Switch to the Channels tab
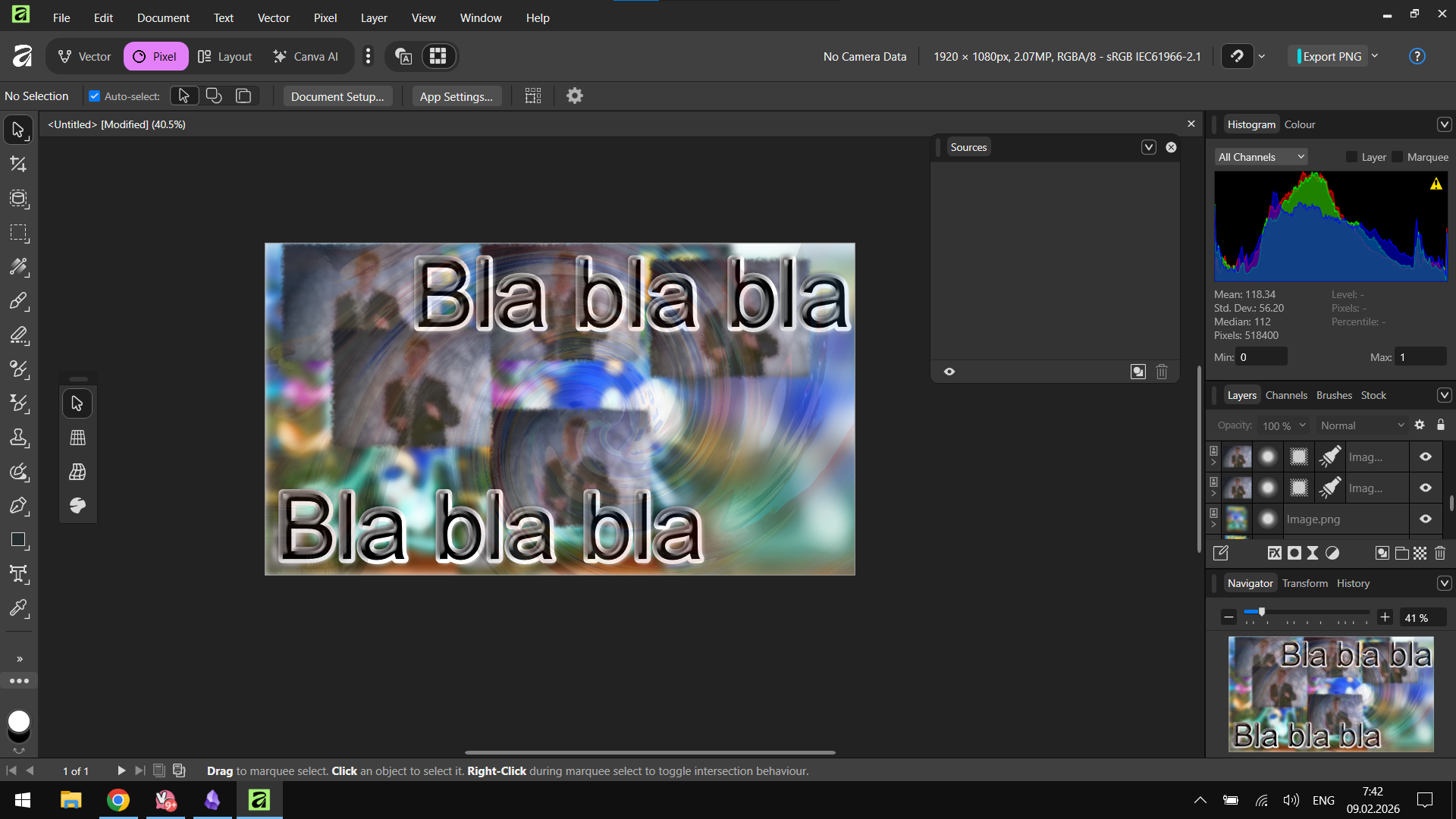1456x819 pixels. pos(1286,395)
